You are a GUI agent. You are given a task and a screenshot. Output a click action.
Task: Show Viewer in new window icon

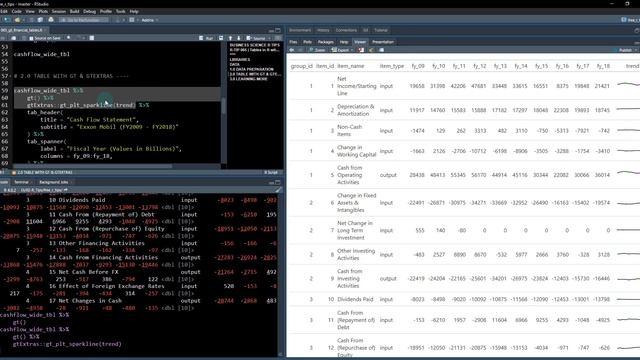click(x=382, y=50)
